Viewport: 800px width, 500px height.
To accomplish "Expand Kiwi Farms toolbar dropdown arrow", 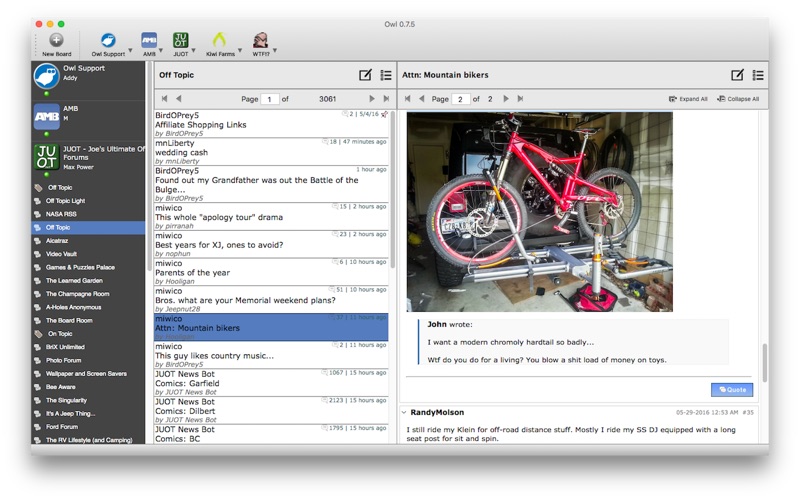I will pos(240,50).
